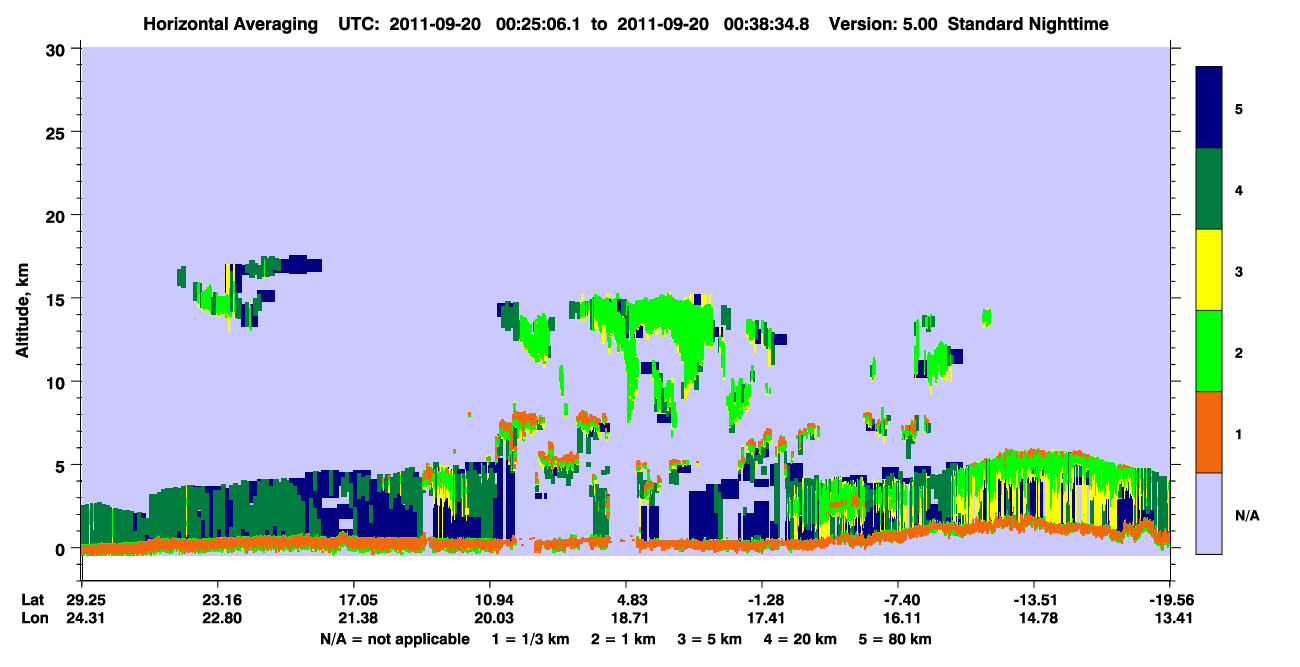Click the colorbar label '3'
The height and width of the screenshot is (667, 1300).
coord(1239,271)
